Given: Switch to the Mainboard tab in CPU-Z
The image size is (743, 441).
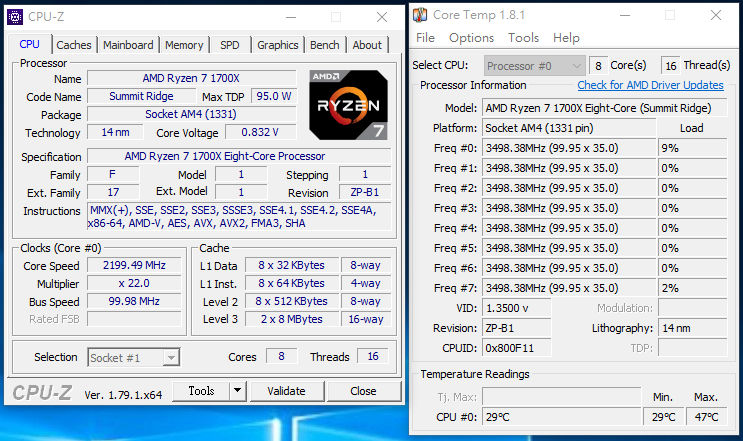Looking at the screenshot, I should point(128,45).
